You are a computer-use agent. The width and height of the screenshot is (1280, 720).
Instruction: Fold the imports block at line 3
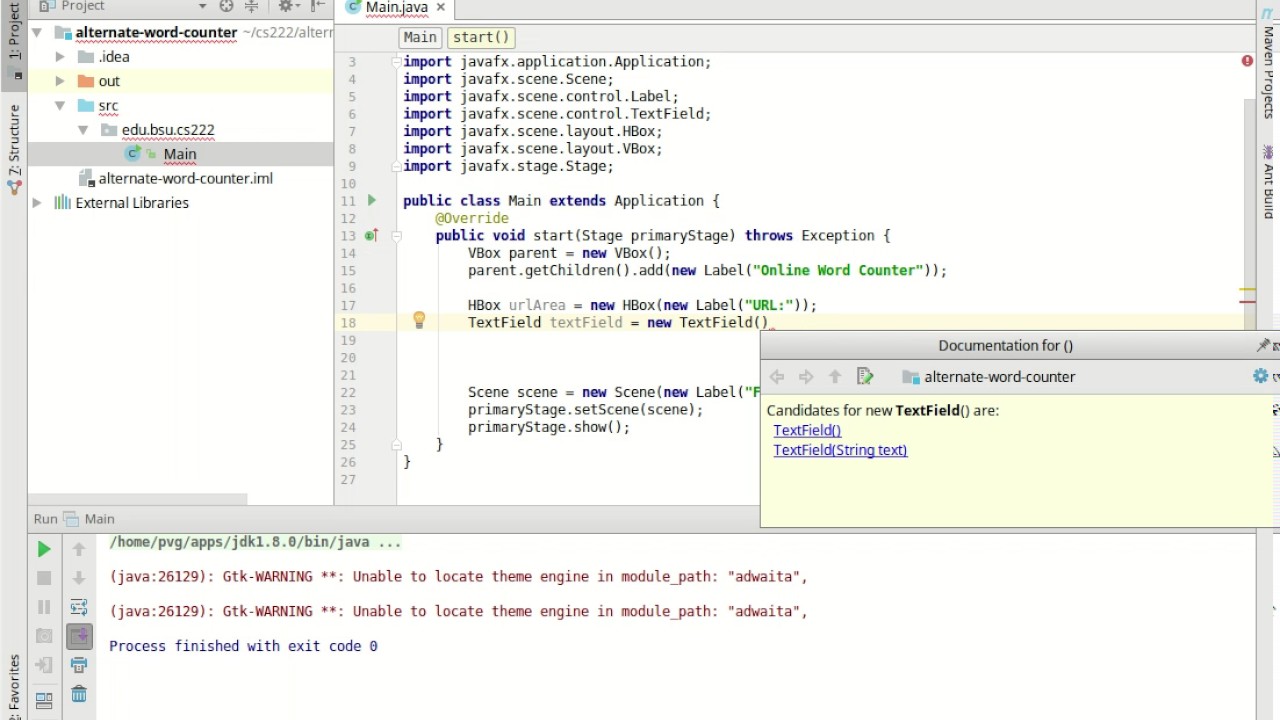coord(396,62)
